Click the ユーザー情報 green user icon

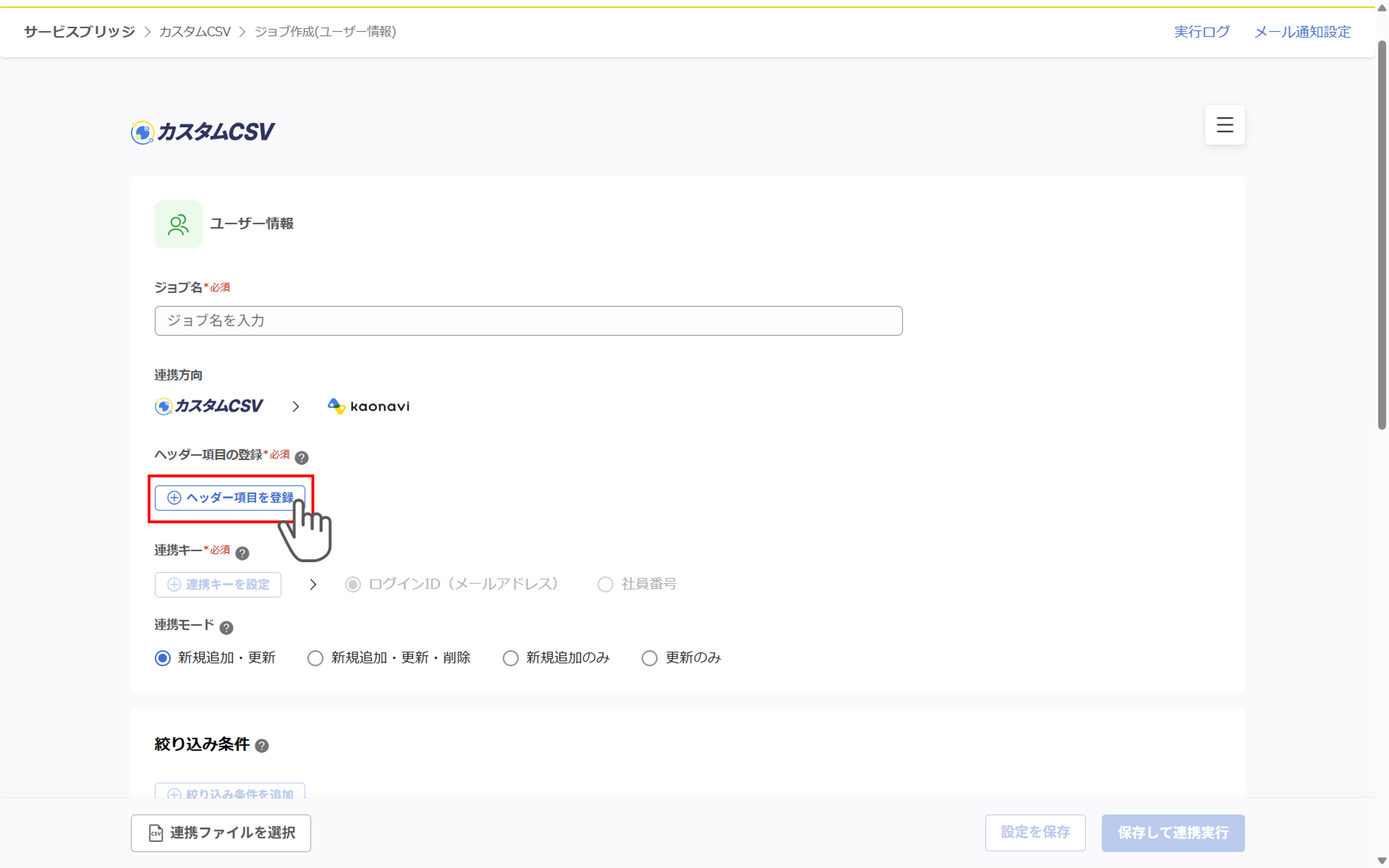click(x=178, y=224)
